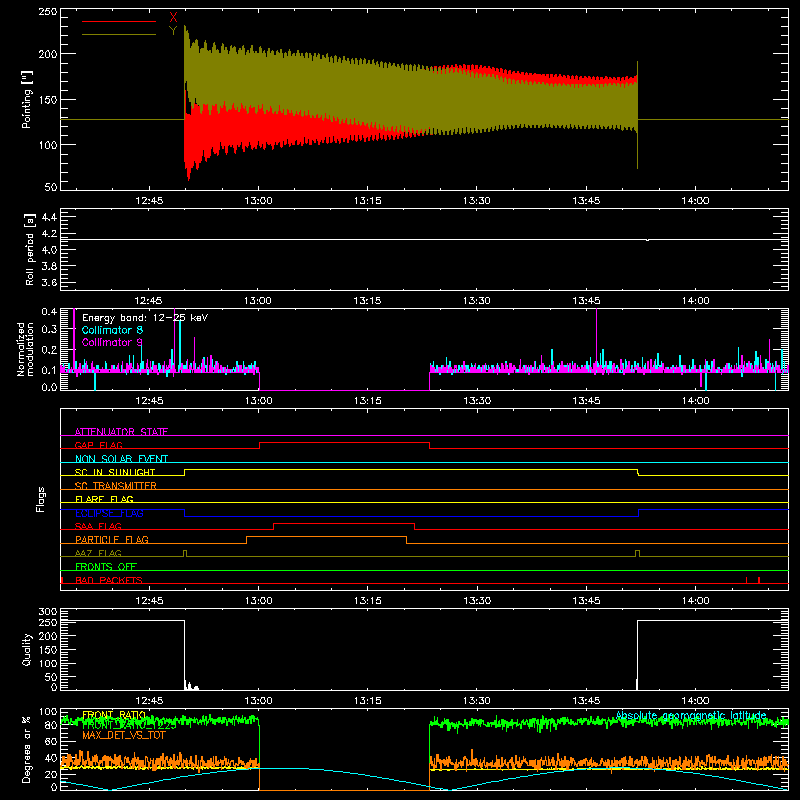Click the raised GAP_FLAG step segment
This screenshot has width=800, height=800.
coord(344,443)
